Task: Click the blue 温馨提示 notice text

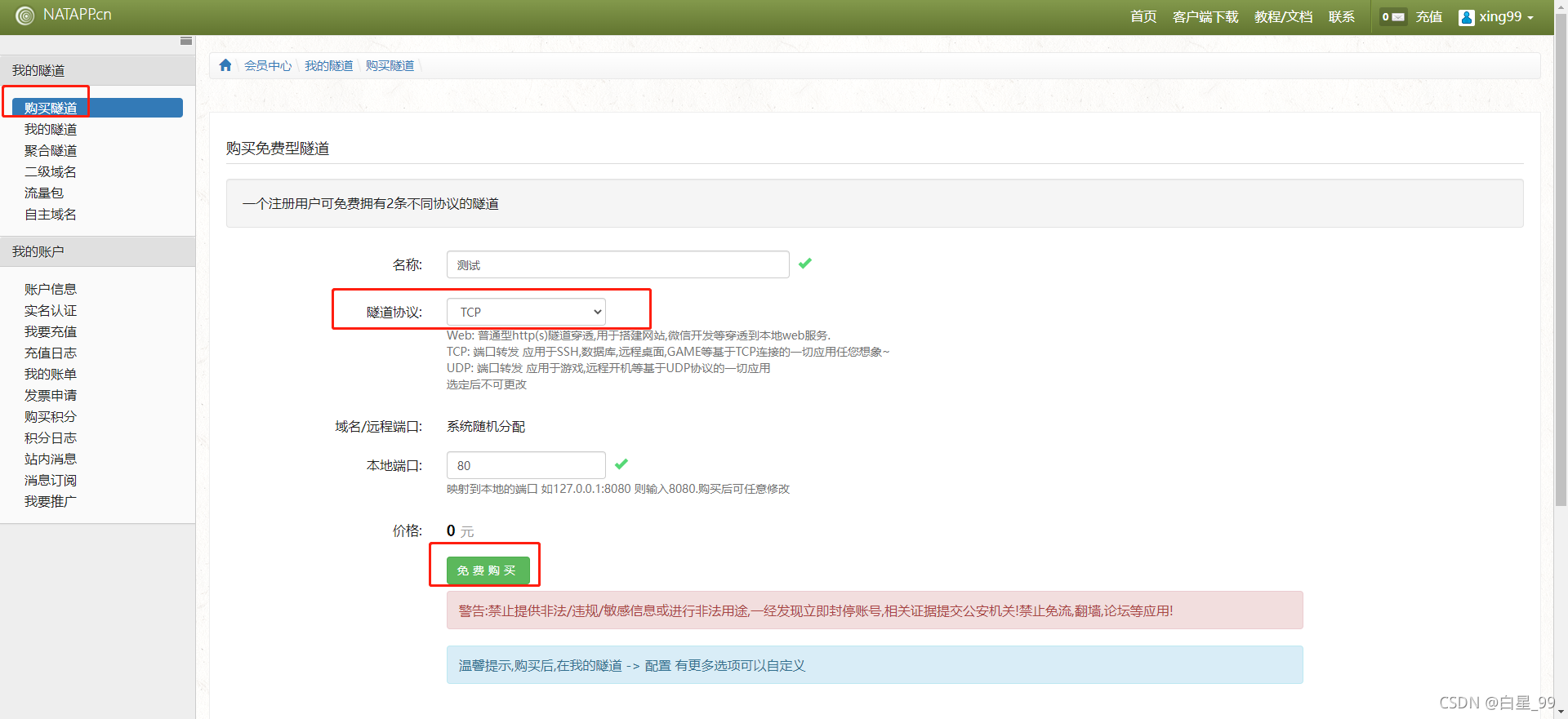Action: pos(632,665)
